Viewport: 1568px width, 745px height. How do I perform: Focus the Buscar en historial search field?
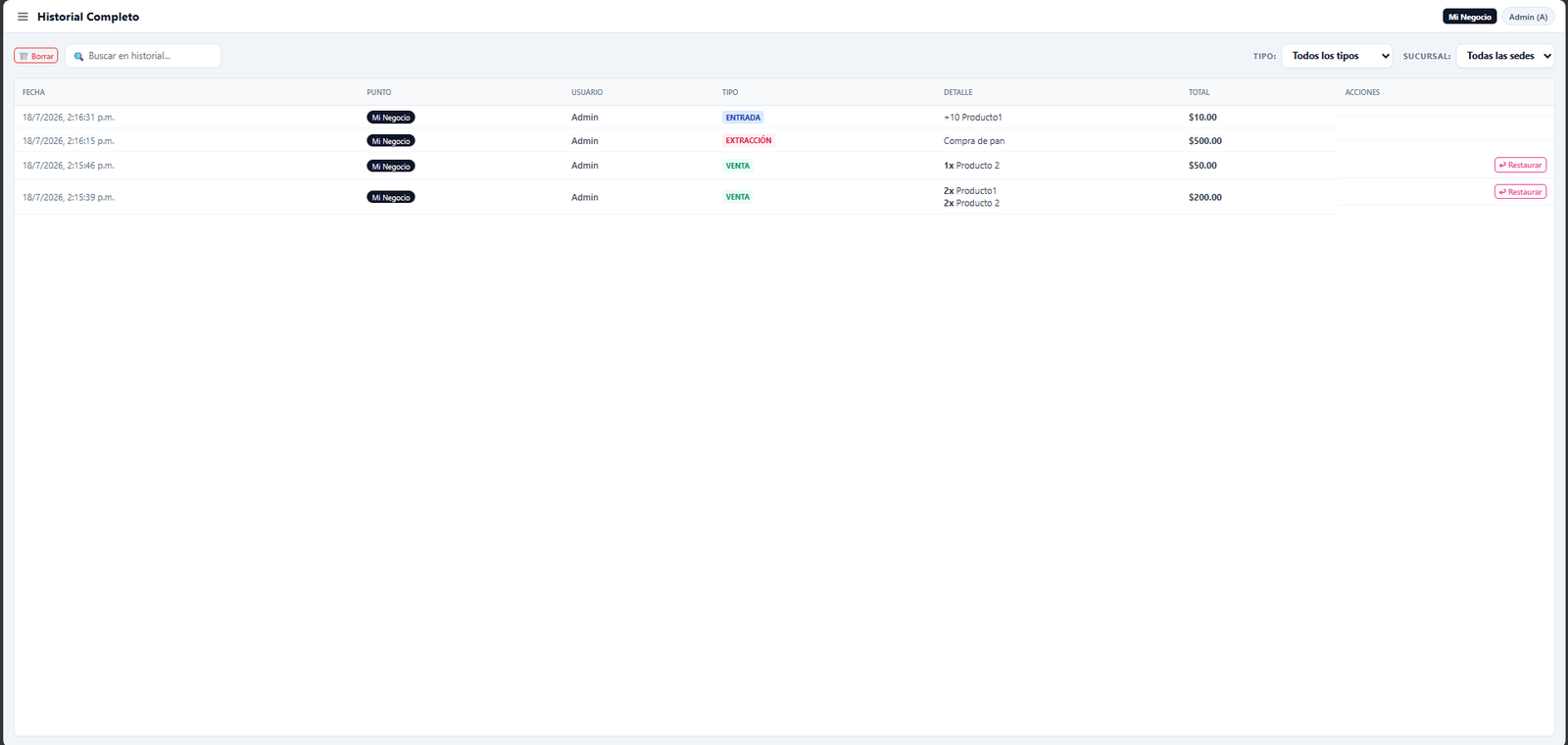pyautogui.click(x=143, y=56)
